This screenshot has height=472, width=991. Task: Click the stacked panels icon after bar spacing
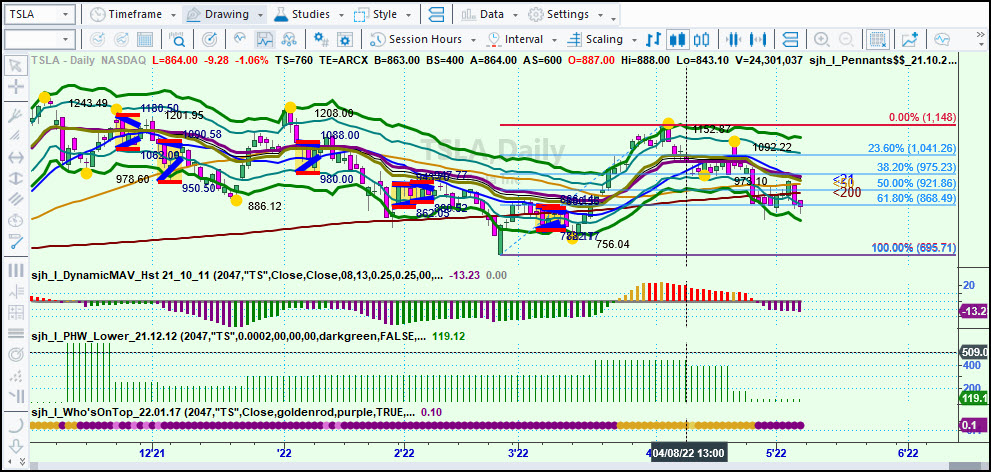click(x=789, y=39)
